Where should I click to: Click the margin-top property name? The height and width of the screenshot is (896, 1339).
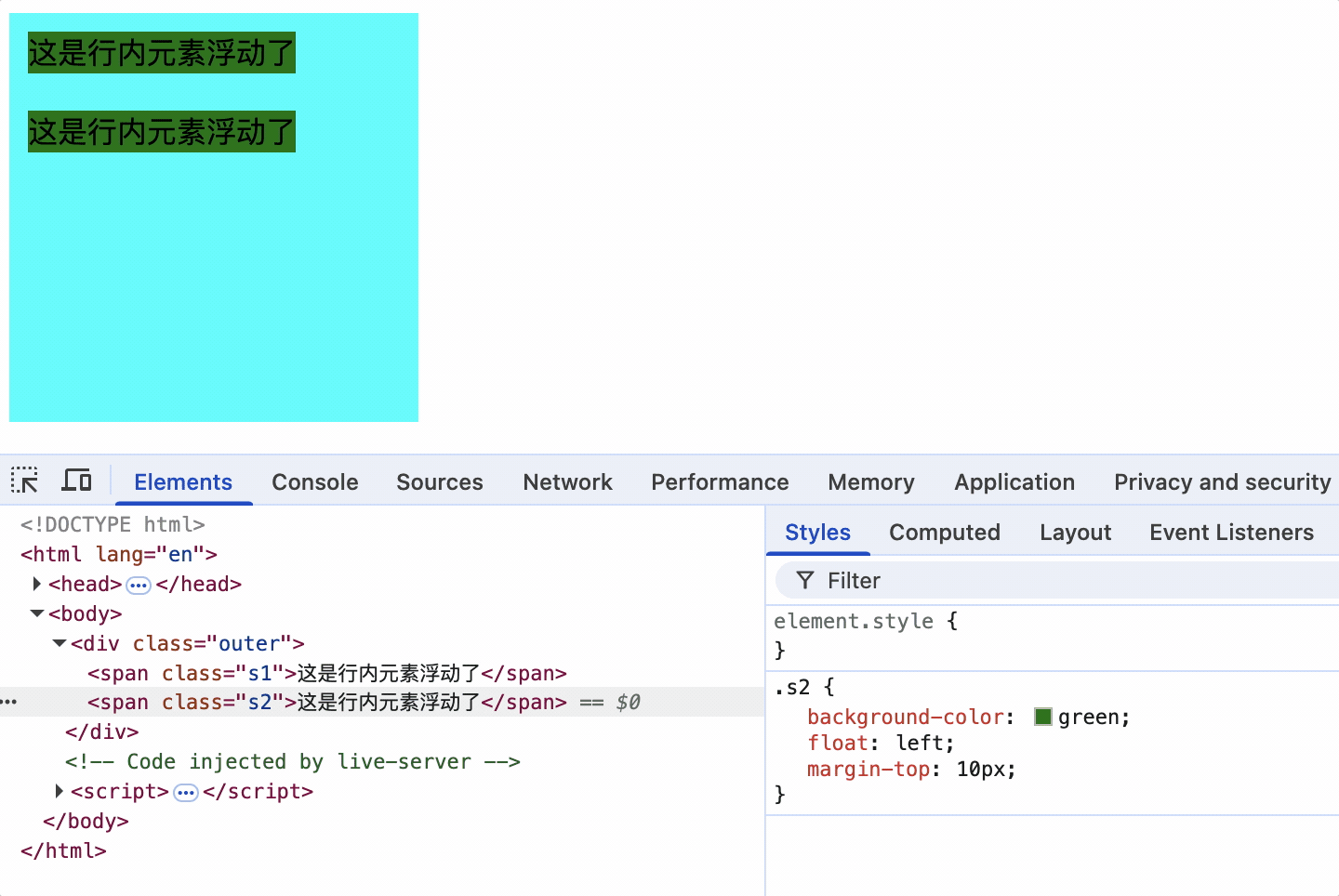[x=868, y=769]
